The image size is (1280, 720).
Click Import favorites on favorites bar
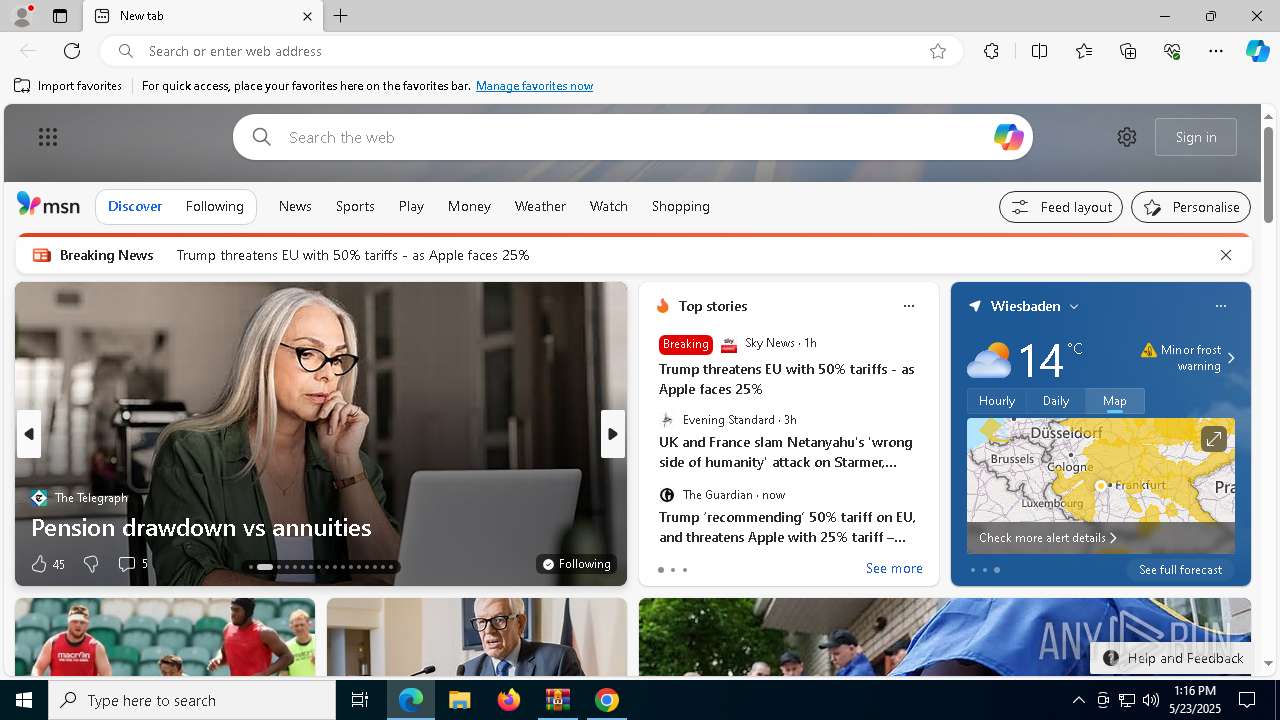tap(68, 86)
